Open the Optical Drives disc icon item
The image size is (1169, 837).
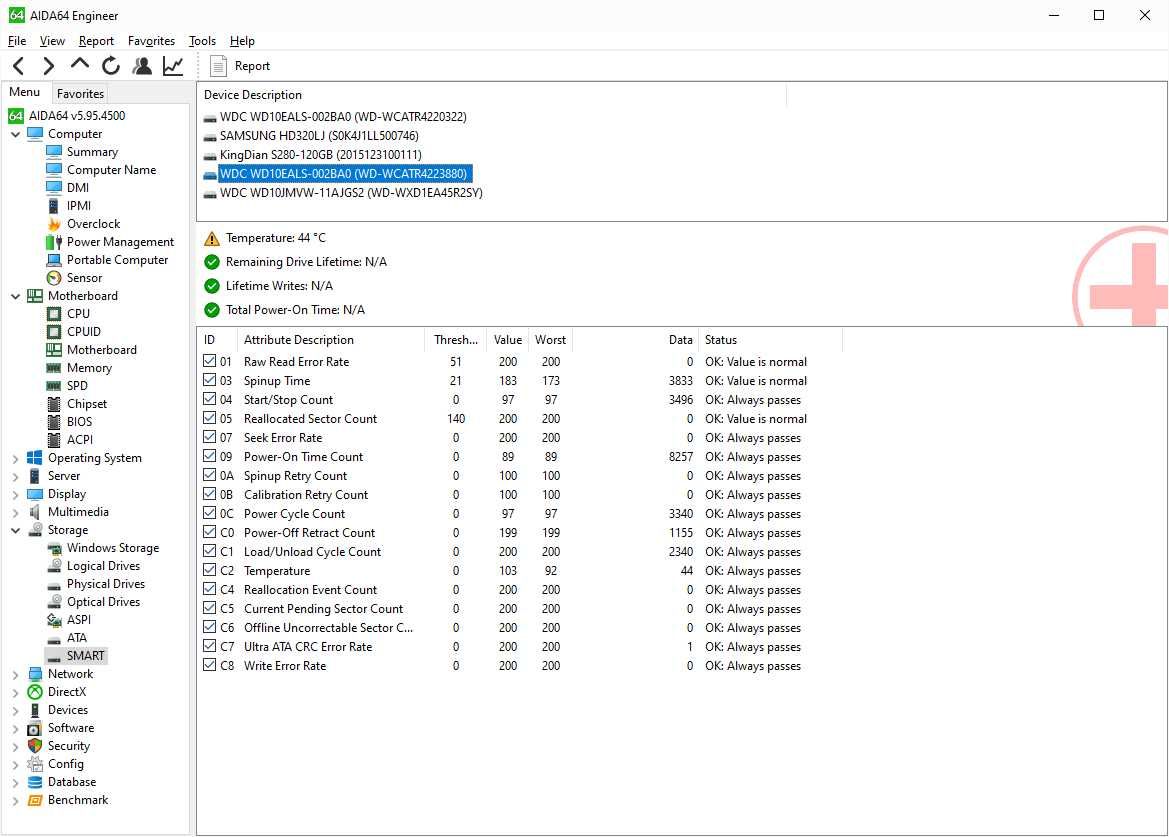54,601
